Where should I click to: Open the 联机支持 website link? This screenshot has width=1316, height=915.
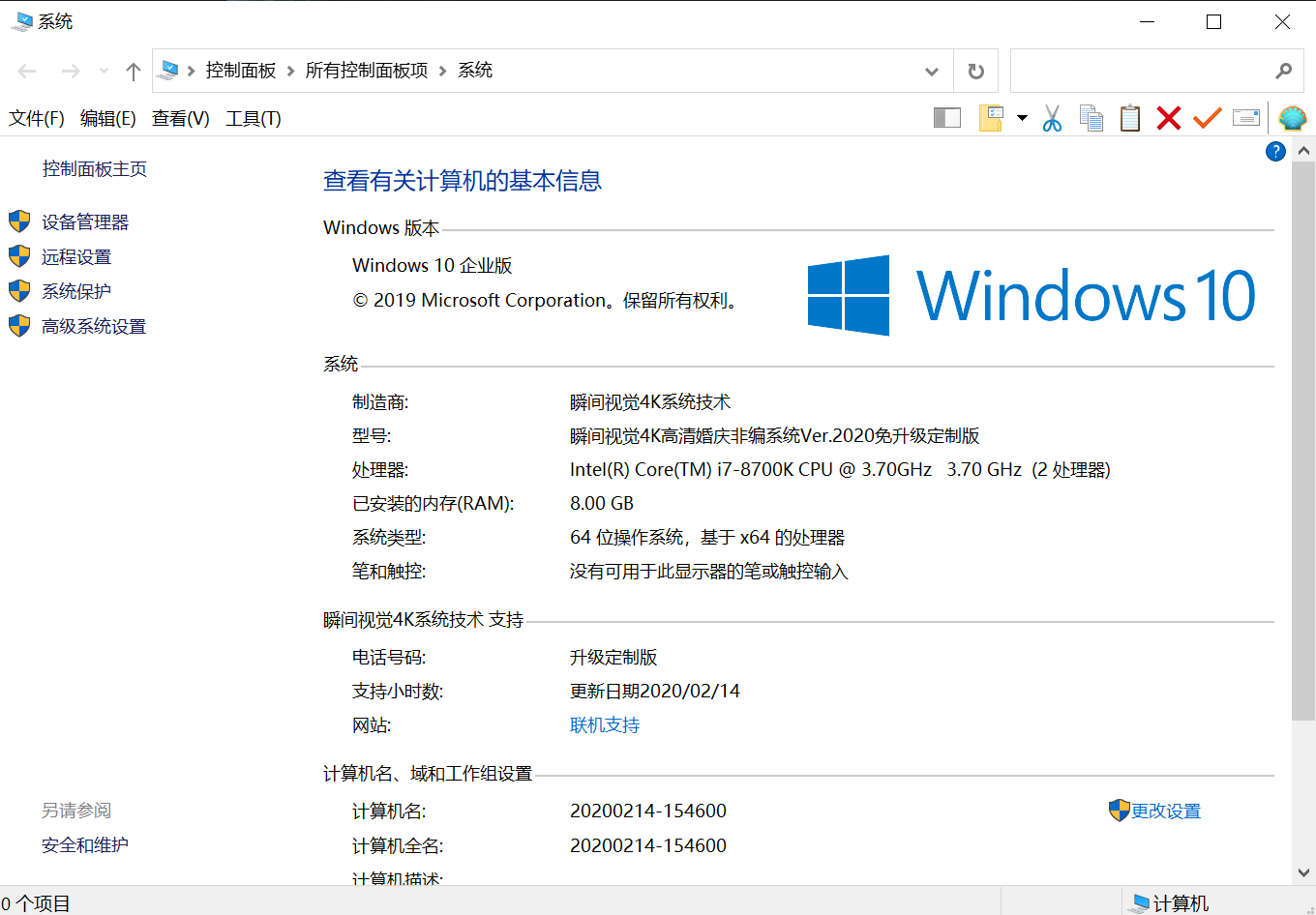(x=605, y=725)
